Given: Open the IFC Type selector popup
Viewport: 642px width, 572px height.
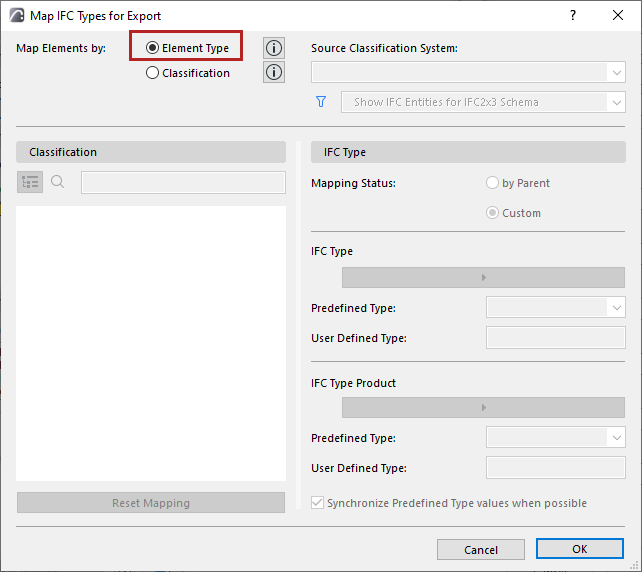Looking at the screenshot, I should (x=483, y=277).
